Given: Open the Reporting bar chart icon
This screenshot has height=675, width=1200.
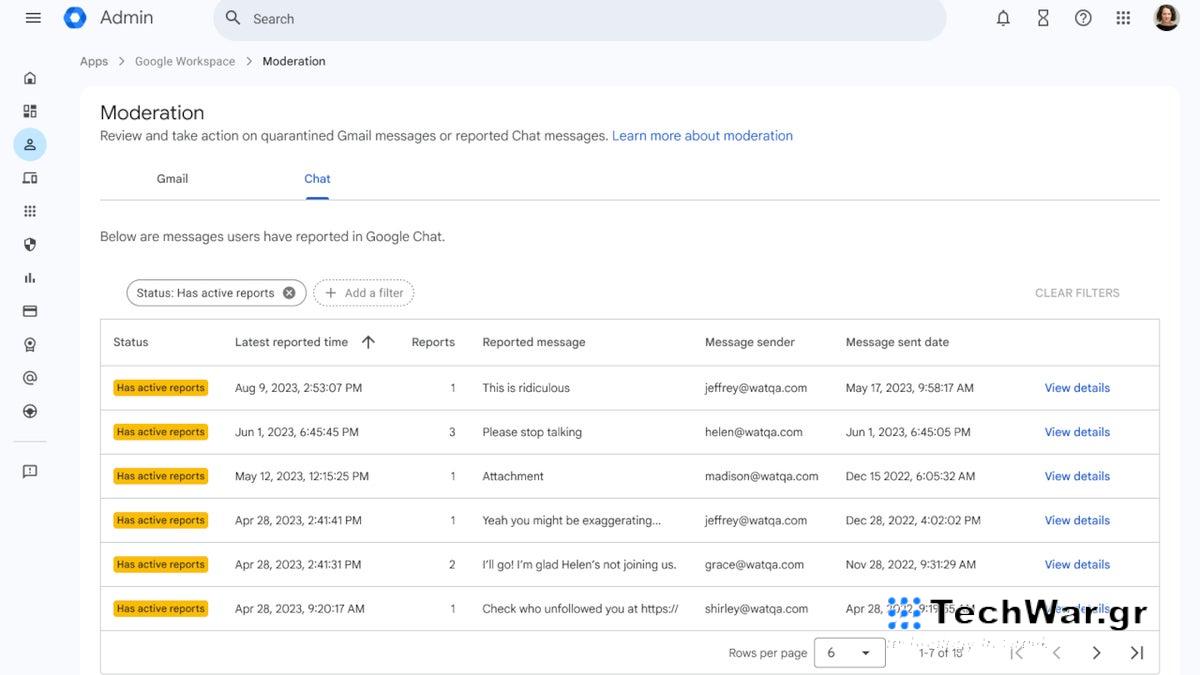Looking at the screenshot, I should pos(30,278).
